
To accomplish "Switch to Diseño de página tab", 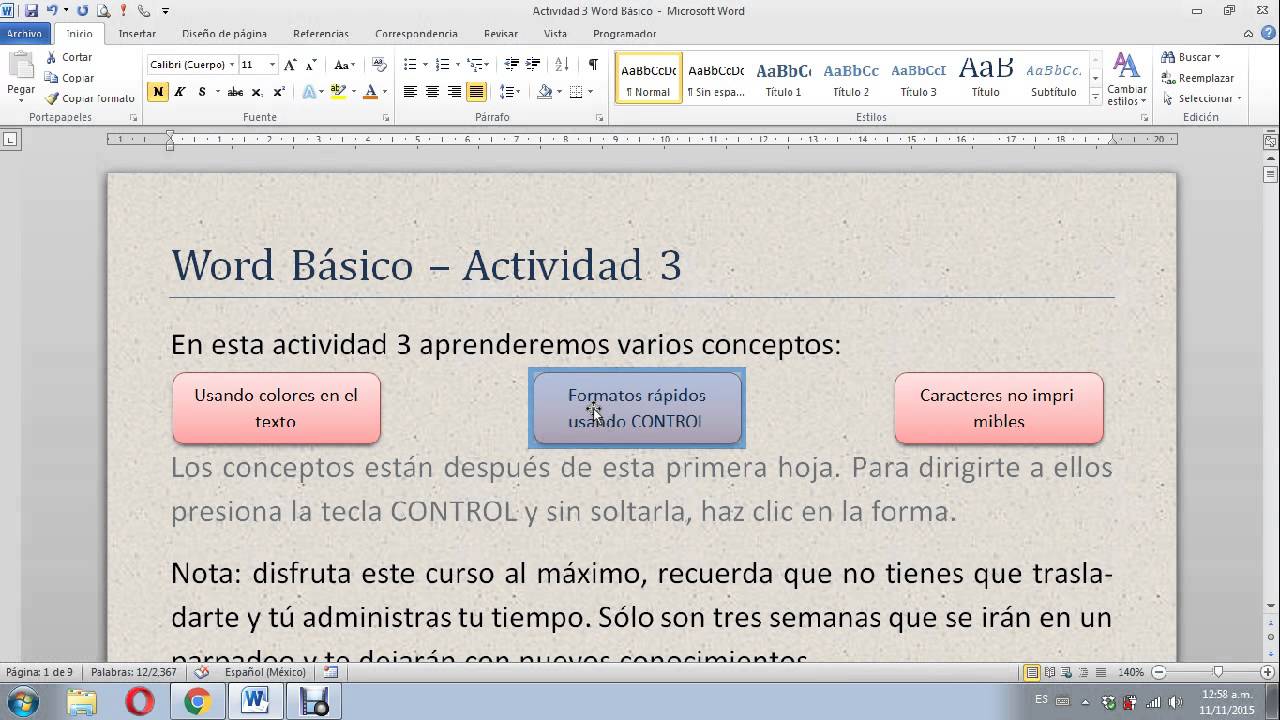I will pyautogui.click(x=224, y=34).
